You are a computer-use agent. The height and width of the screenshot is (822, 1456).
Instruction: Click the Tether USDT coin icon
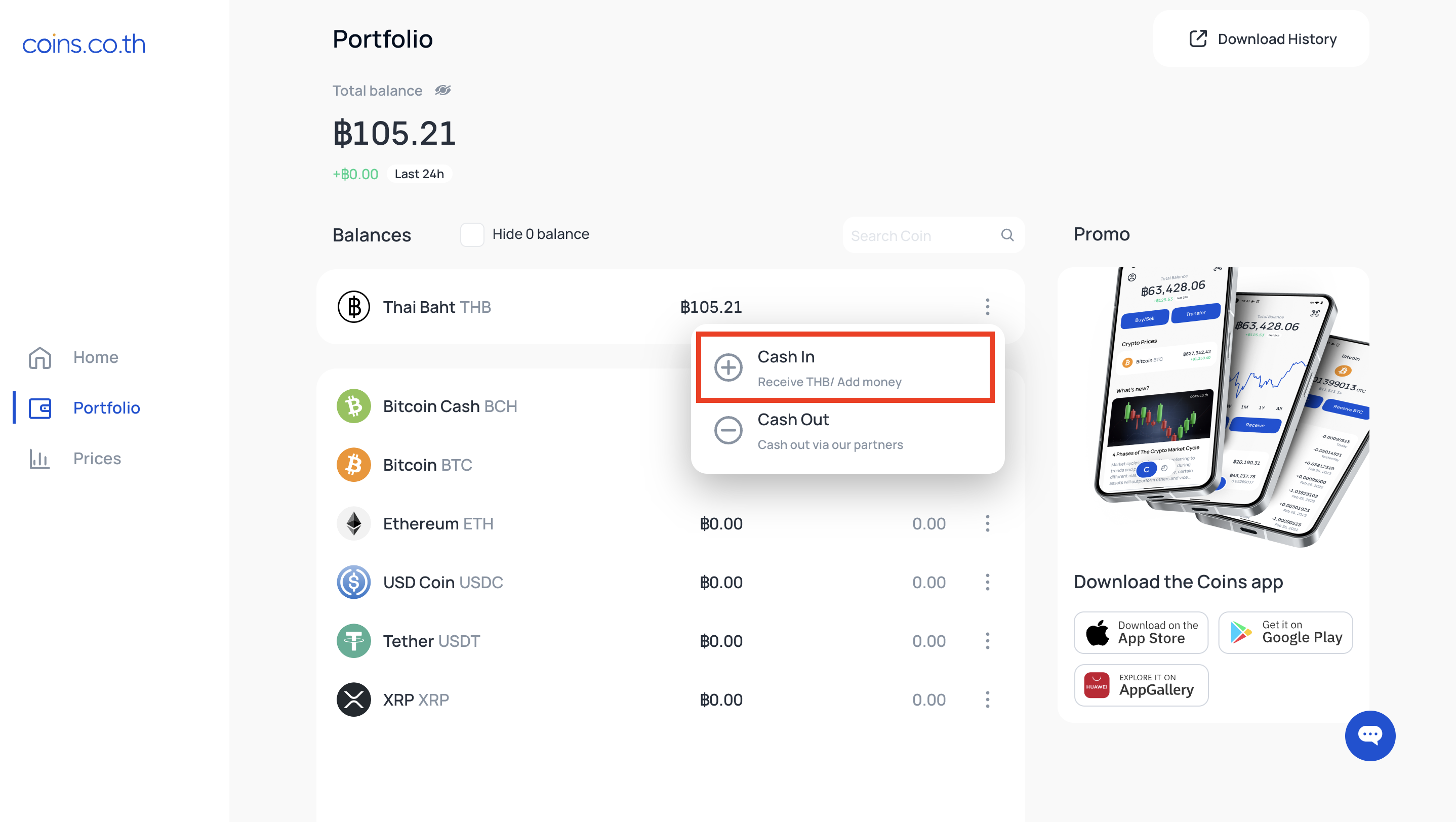click(x=354, y=641)
